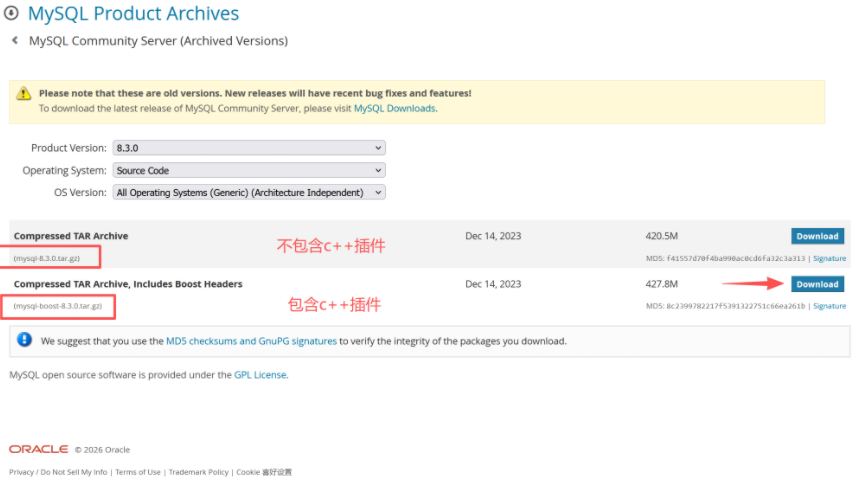Click the bold old versions warning sentence
This screenshot has height=485, width=860.
255,93
